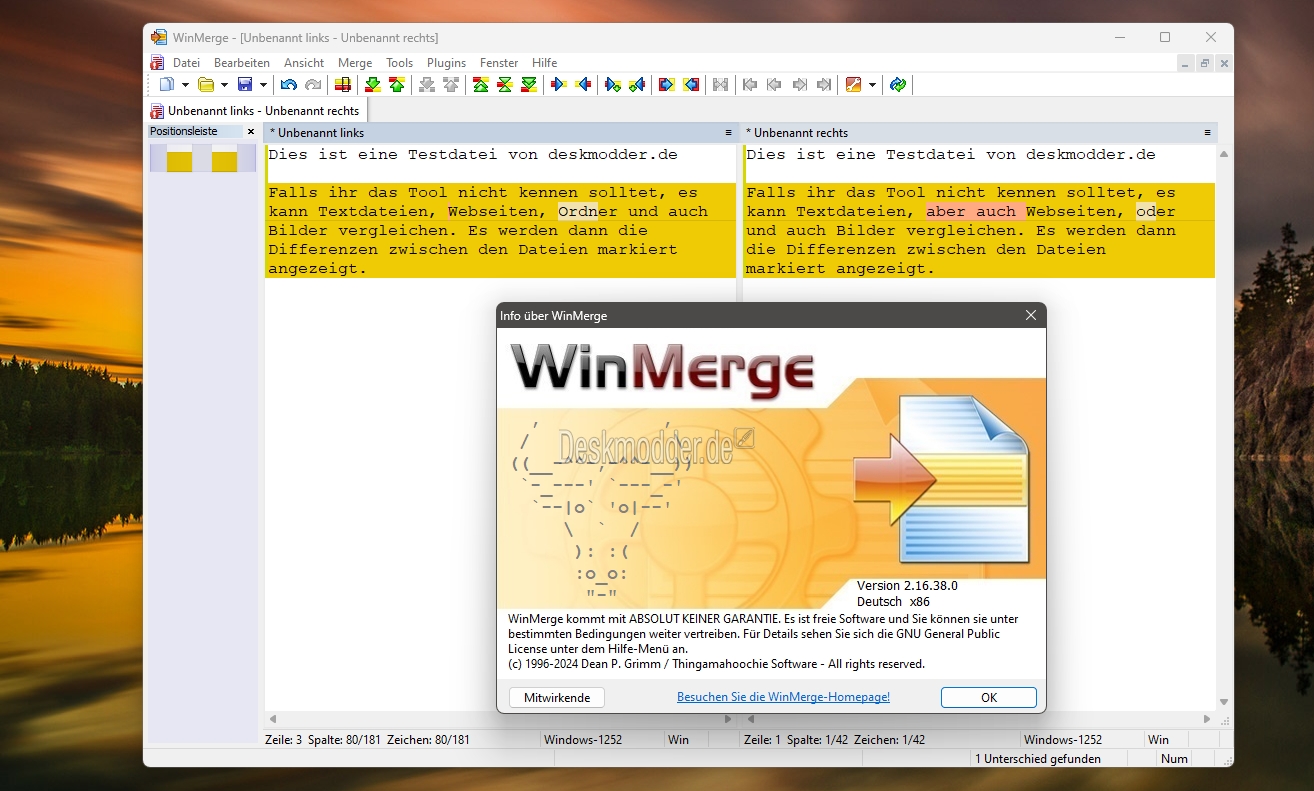Click the grayed Auto merge icon
Image resolution: width=1314 pixels, height=791 pixels.
(x=720, y=85)
